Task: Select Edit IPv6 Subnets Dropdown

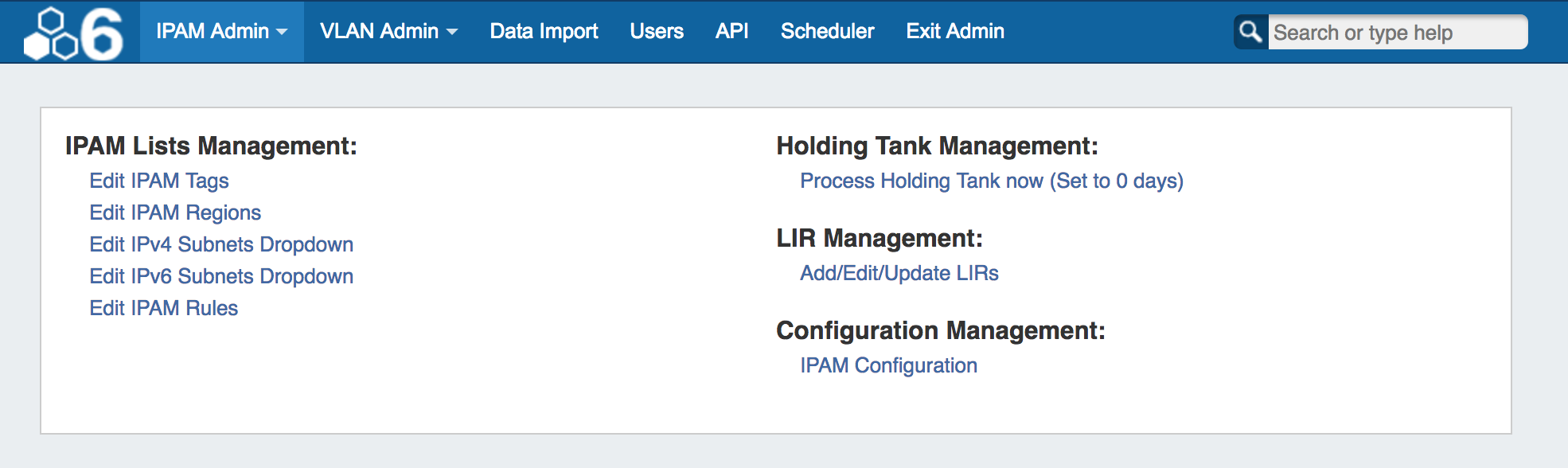Action: [221, 276]
